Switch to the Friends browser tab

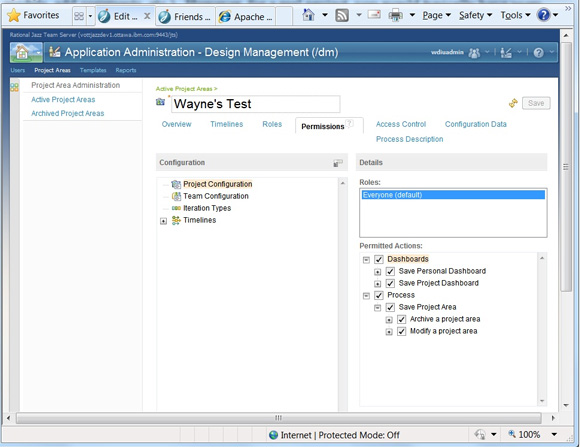click(185, 17)
